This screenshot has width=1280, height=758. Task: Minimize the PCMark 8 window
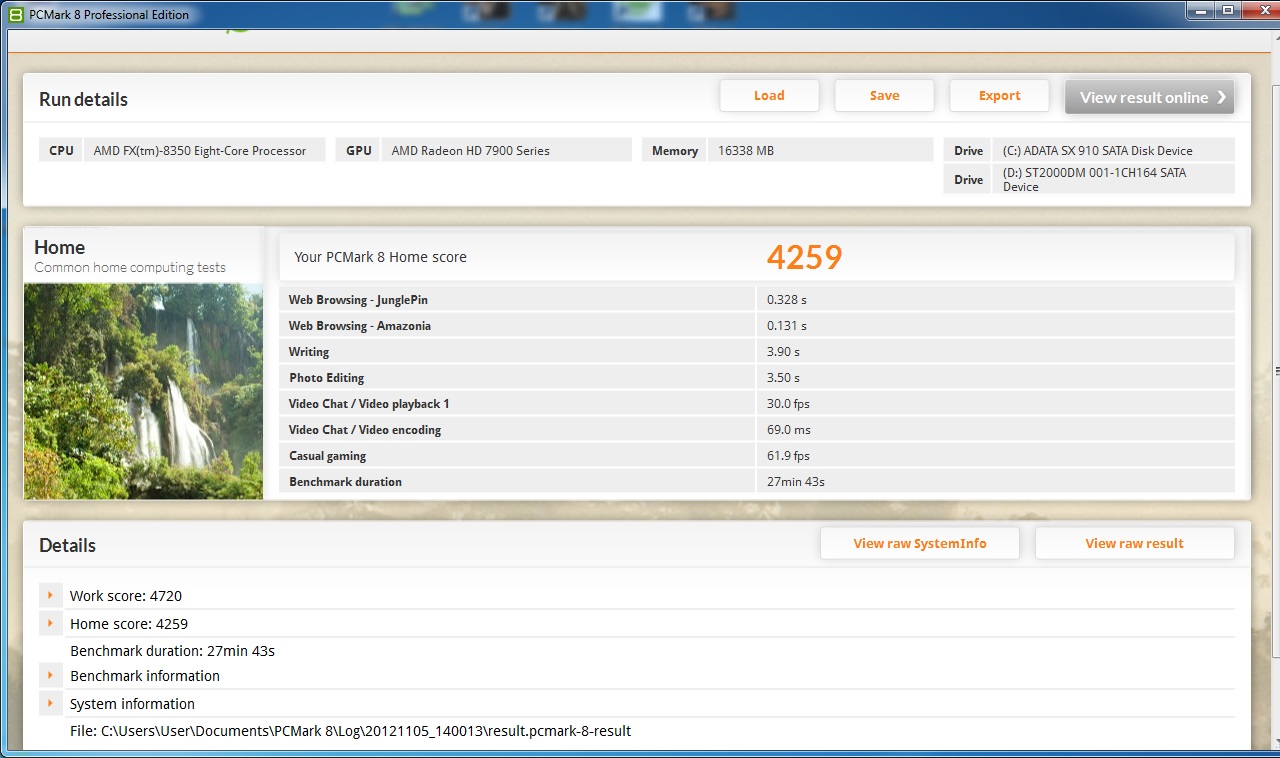[1202, 11]
